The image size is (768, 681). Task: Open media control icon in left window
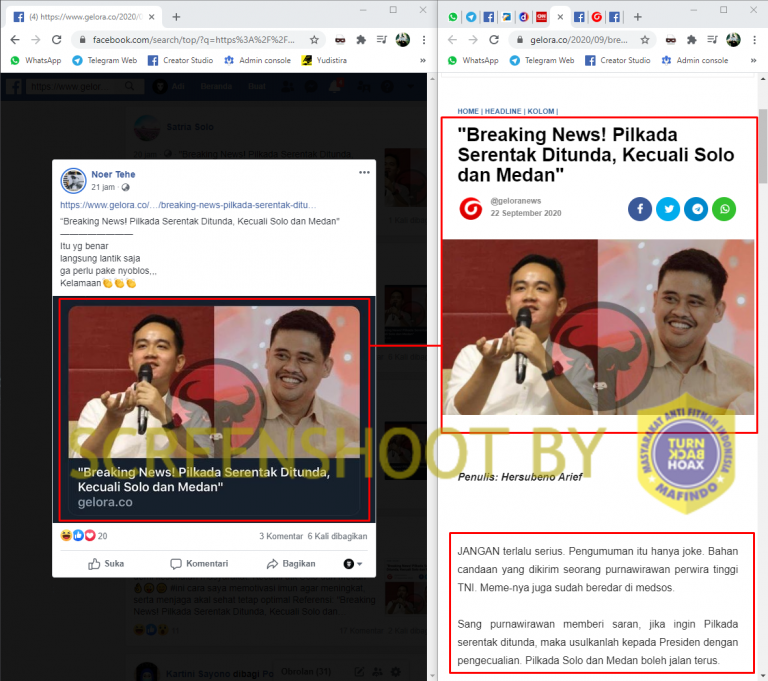pyautogui.click(x=382, y=40)
